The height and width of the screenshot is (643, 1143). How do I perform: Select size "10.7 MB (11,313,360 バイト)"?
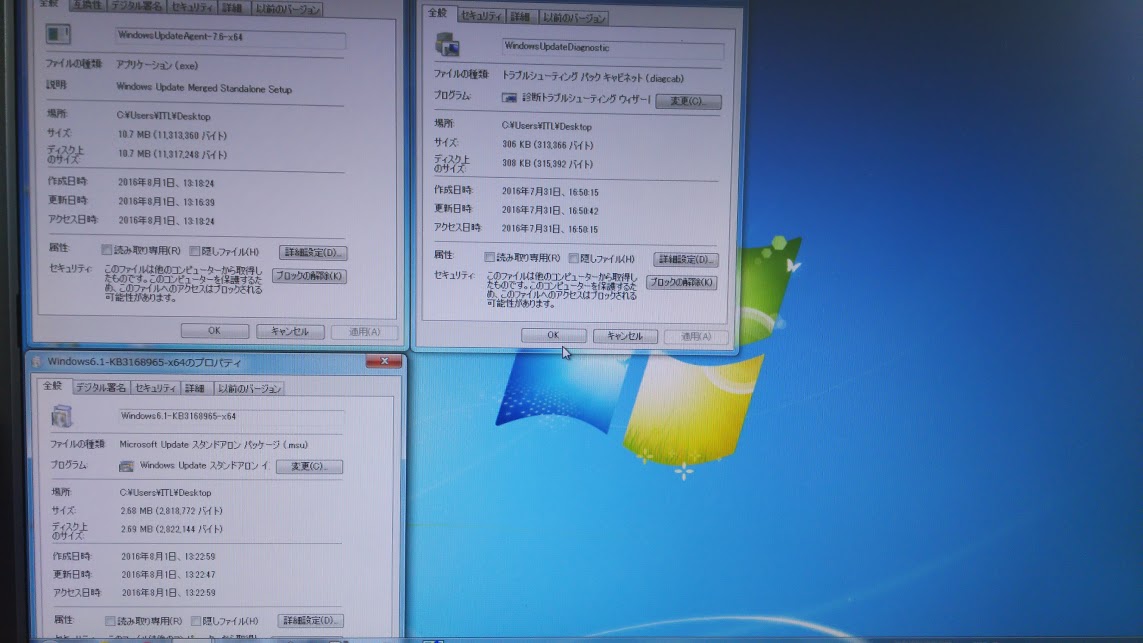(172, 135)
